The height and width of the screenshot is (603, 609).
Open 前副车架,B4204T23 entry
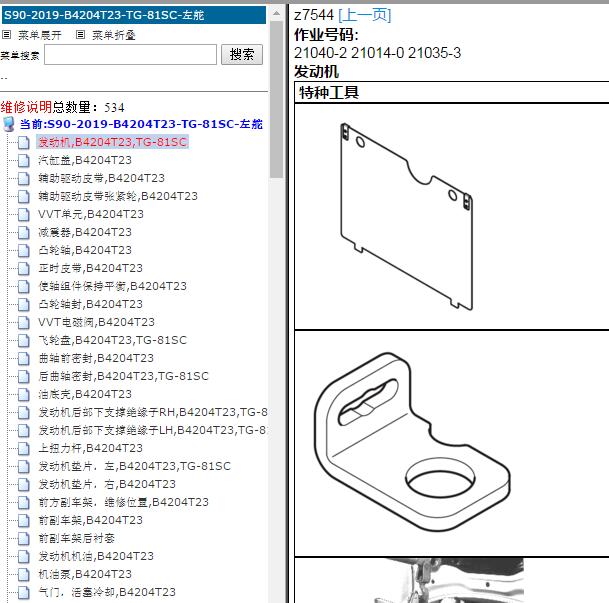pyautogui.click(x=90, y=520)
